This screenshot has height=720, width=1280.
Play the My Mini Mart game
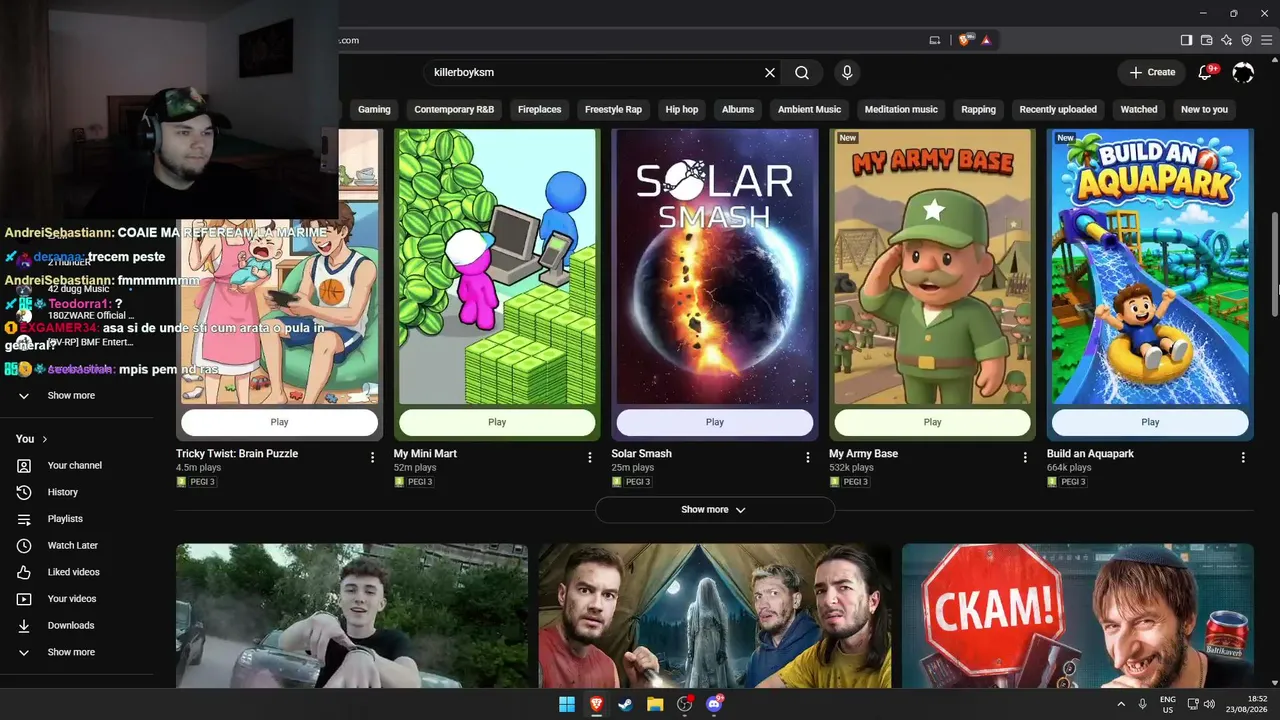pos(497,422)
